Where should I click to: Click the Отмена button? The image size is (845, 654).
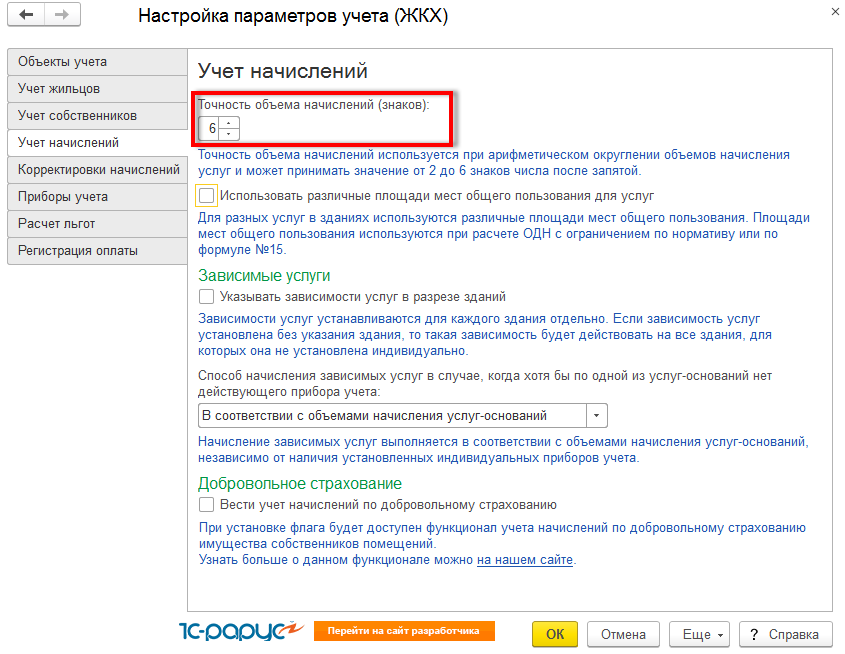[x=623, y=634]
